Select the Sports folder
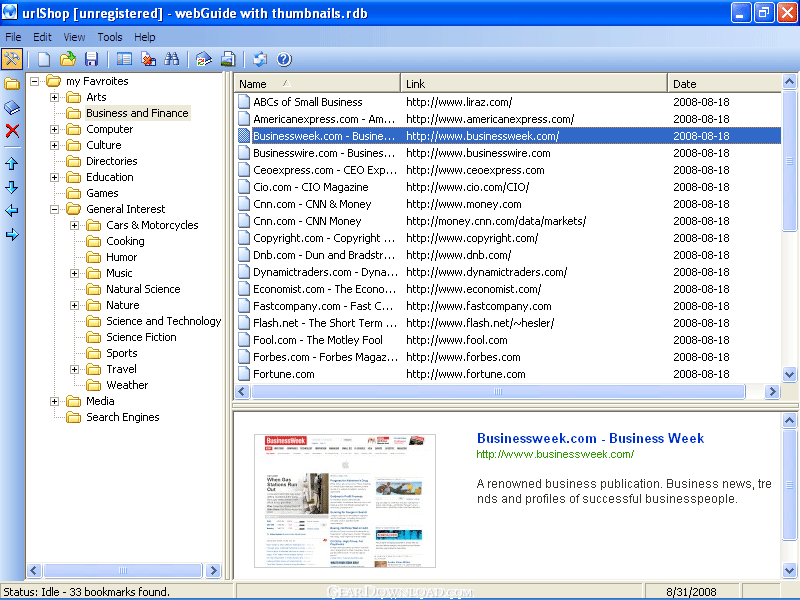Screen dimensions: 800x600 tap(121, 353)
